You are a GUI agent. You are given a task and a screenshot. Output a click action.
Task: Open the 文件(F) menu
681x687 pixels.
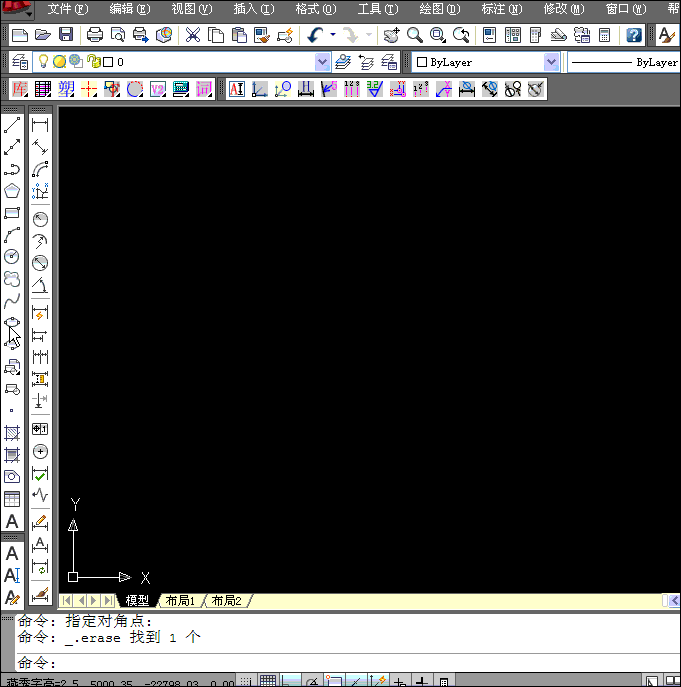coord(67,9)
